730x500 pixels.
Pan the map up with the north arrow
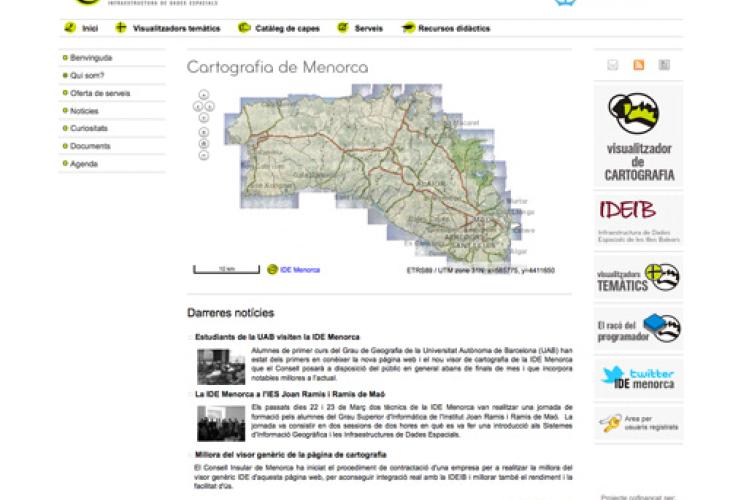pyautogui.click(x=204, y=95)
